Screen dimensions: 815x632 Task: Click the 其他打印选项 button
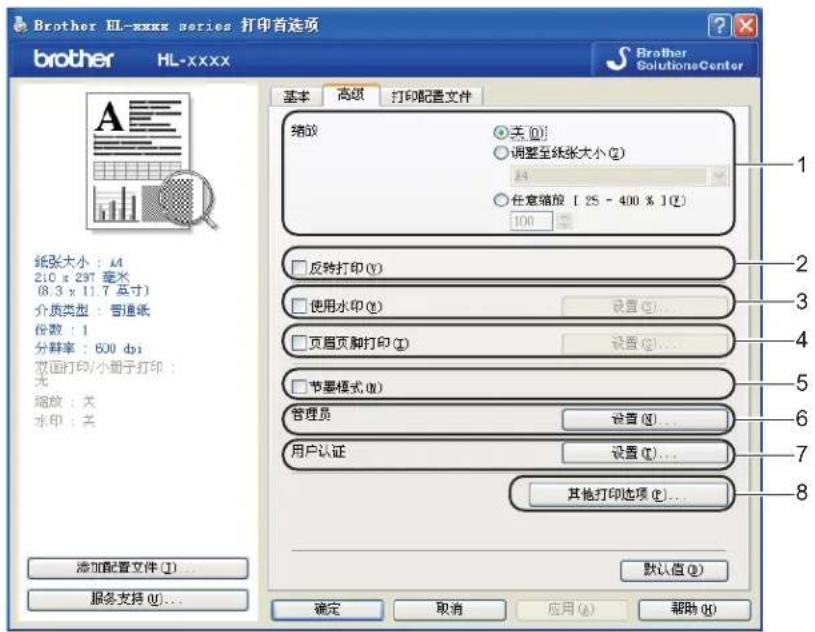[628, 494]
